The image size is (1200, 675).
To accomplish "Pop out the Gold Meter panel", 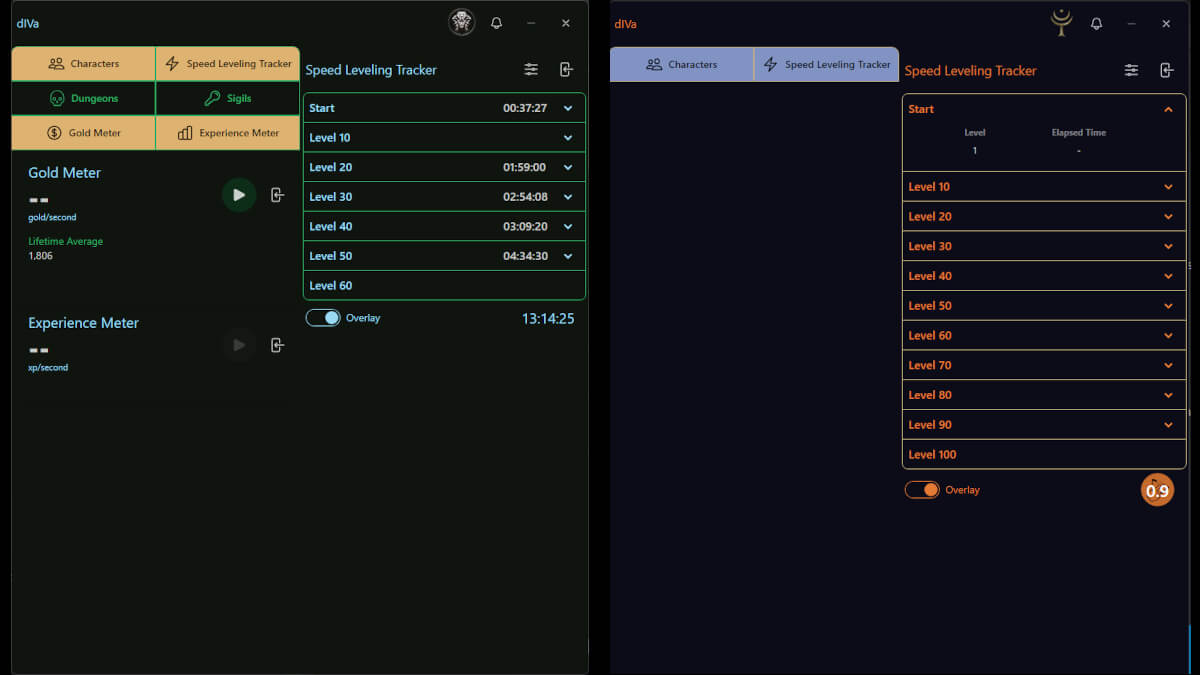I will click(x=278, y=195).
